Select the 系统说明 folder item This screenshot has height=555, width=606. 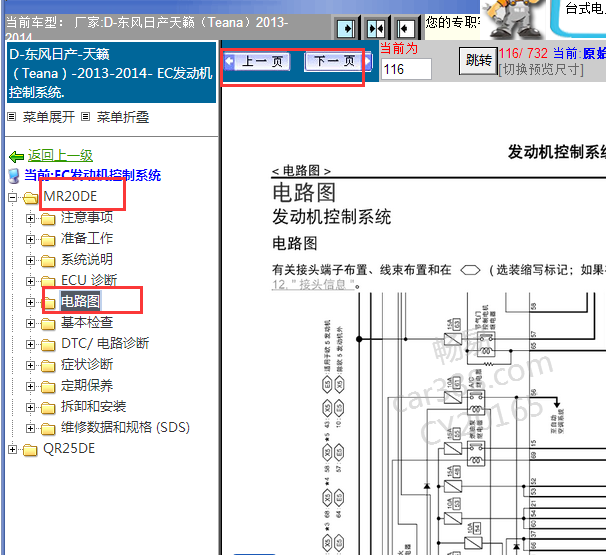87,259
